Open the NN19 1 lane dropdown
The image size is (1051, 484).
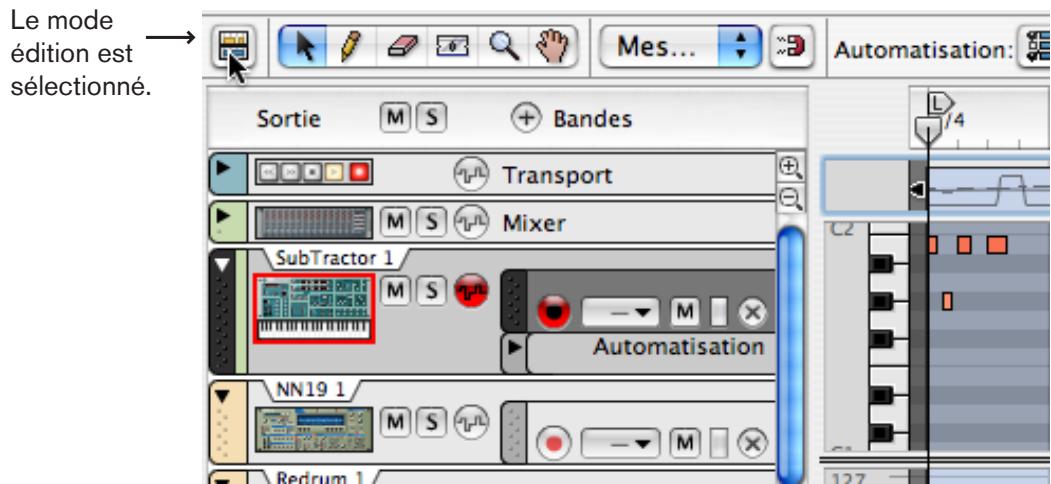coord(620,443)
